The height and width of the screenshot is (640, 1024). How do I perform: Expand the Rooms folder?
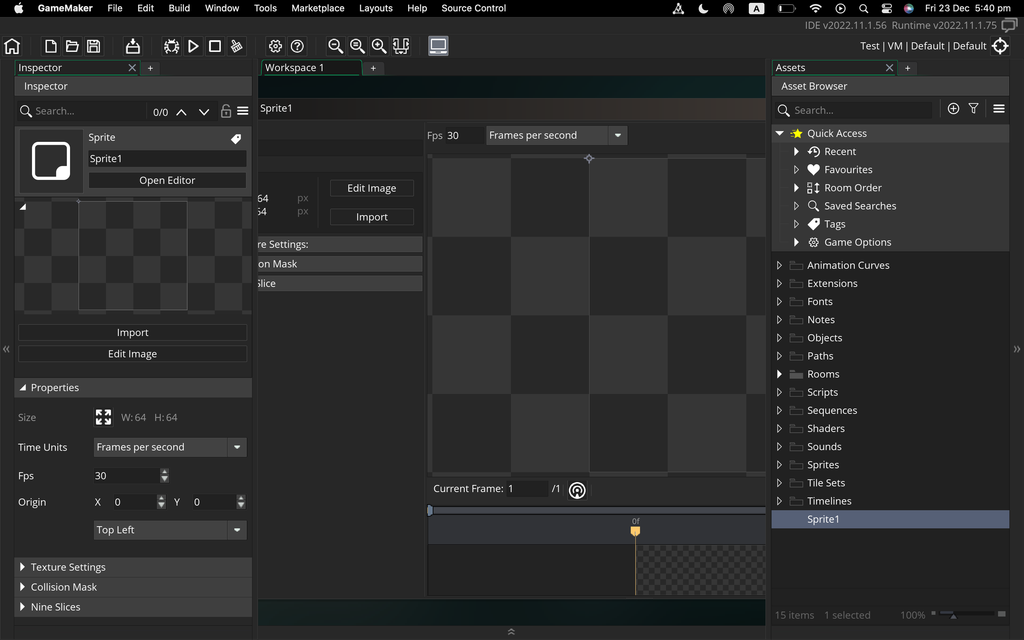coord(779,374)
